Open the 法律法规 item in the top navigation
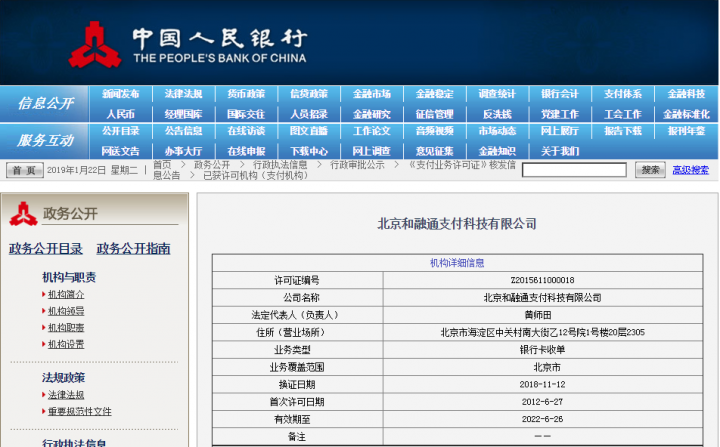Viewport: 720px width, 447px height. pyautogui.click(x=183, y=94)
